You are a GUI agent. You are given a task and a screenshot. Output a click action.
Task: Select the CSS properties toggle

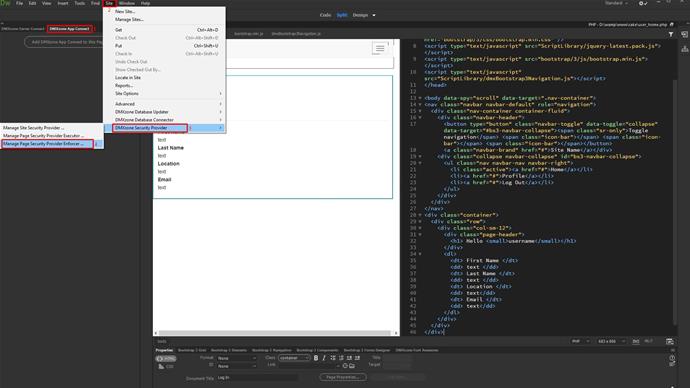click(x=165, y=366)
